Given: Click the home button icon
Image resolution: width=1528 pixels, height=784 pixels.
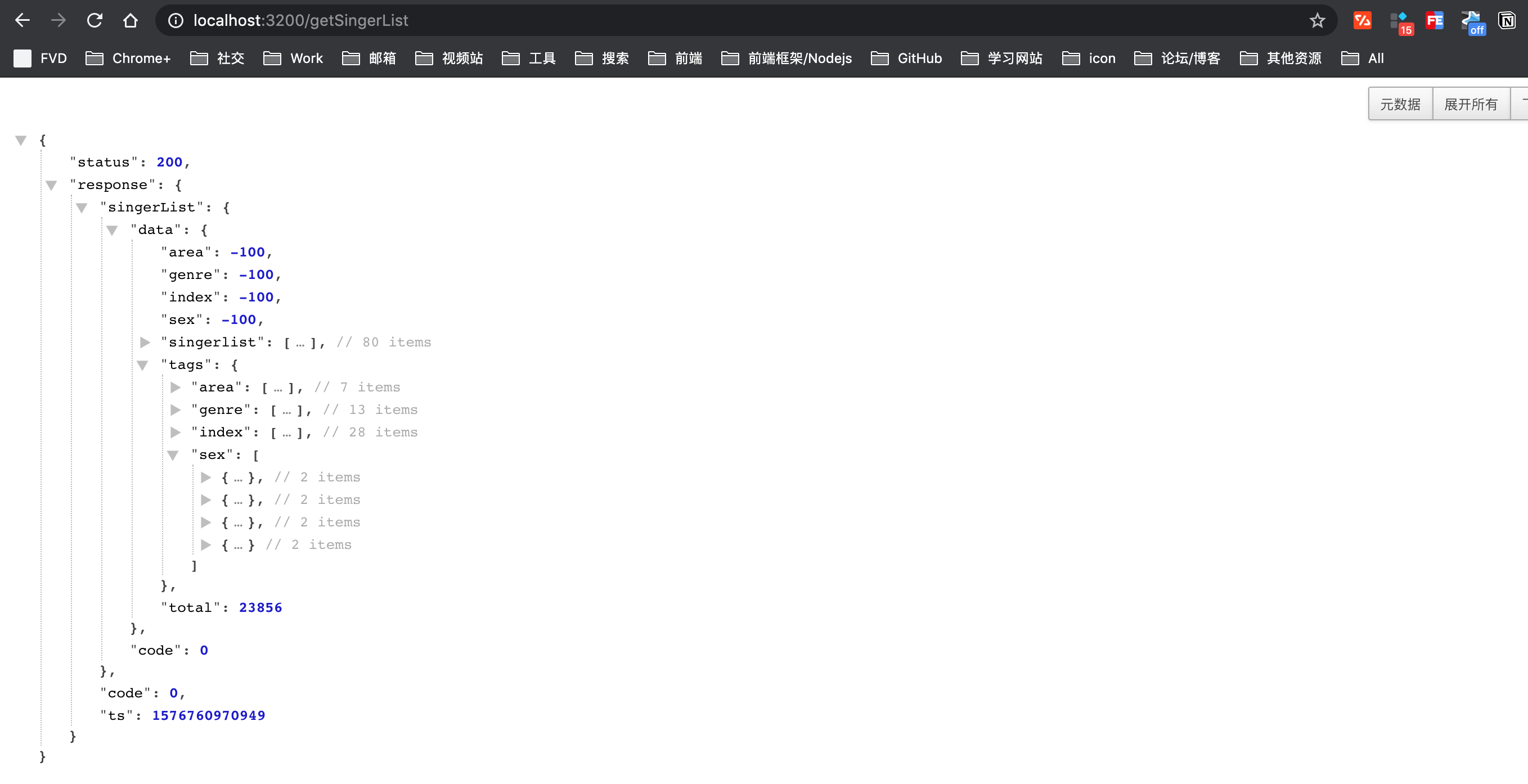Looking at the screenshot, I should 130,20.
